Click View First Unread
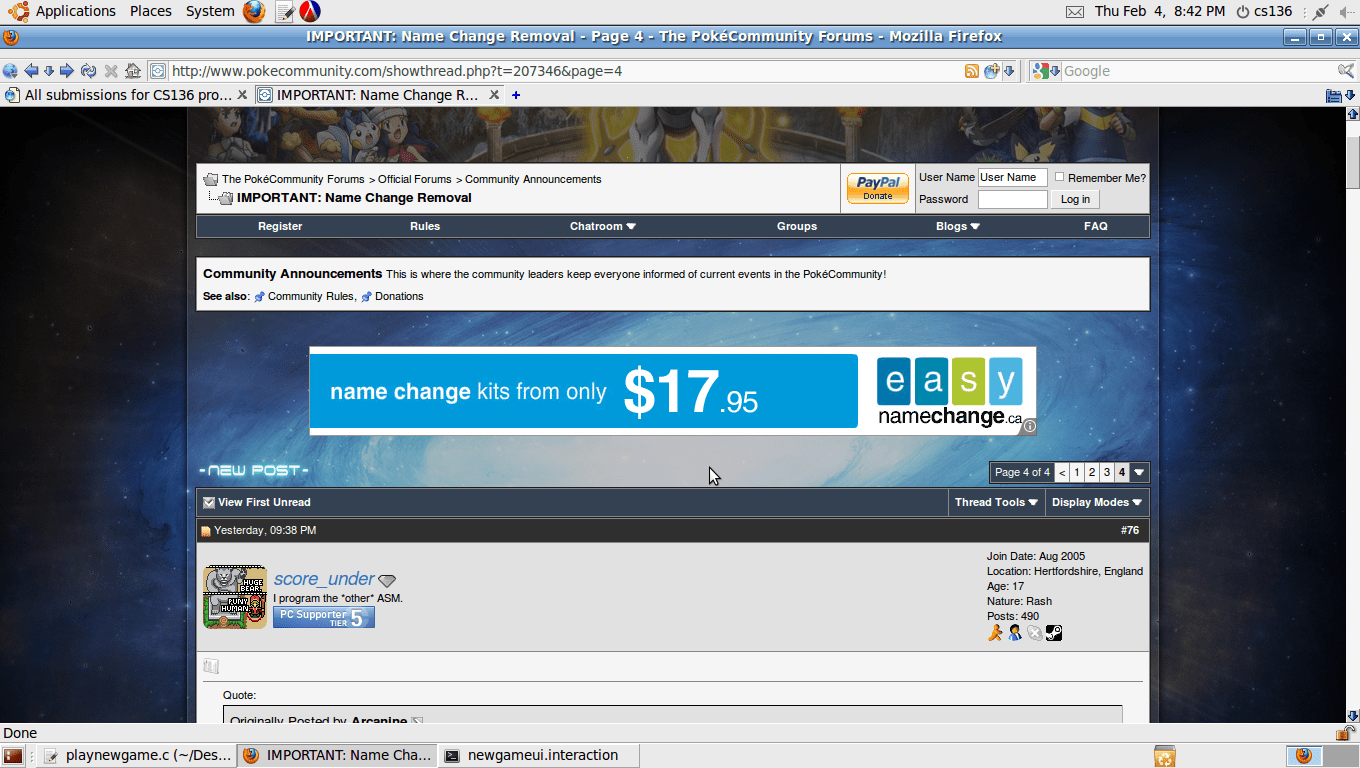Image resolution: width=1360 pixels, height=768 pixels. 264,502
